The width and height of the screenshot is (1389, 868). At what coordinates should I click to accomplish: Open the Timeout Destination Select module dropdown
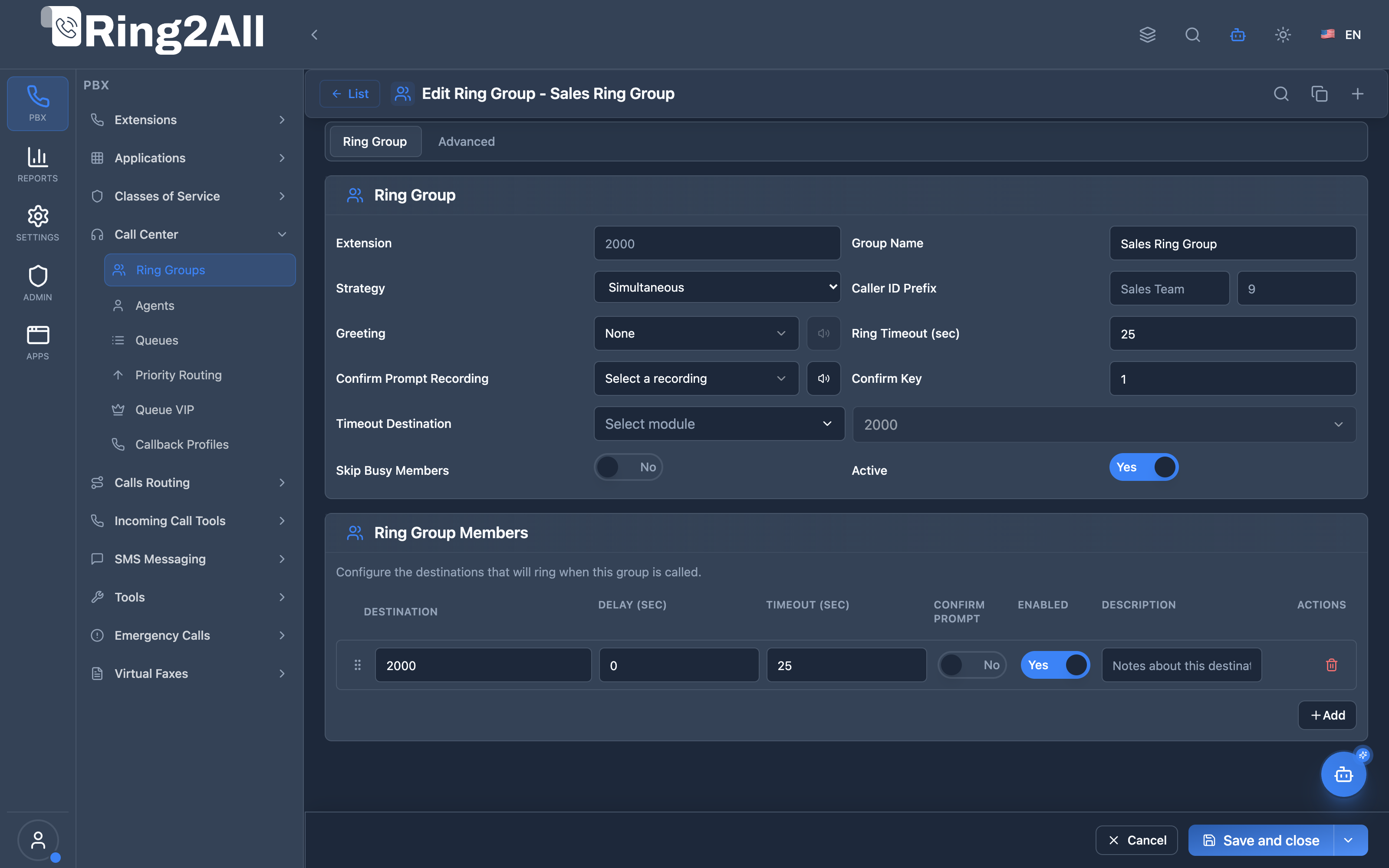719,424
